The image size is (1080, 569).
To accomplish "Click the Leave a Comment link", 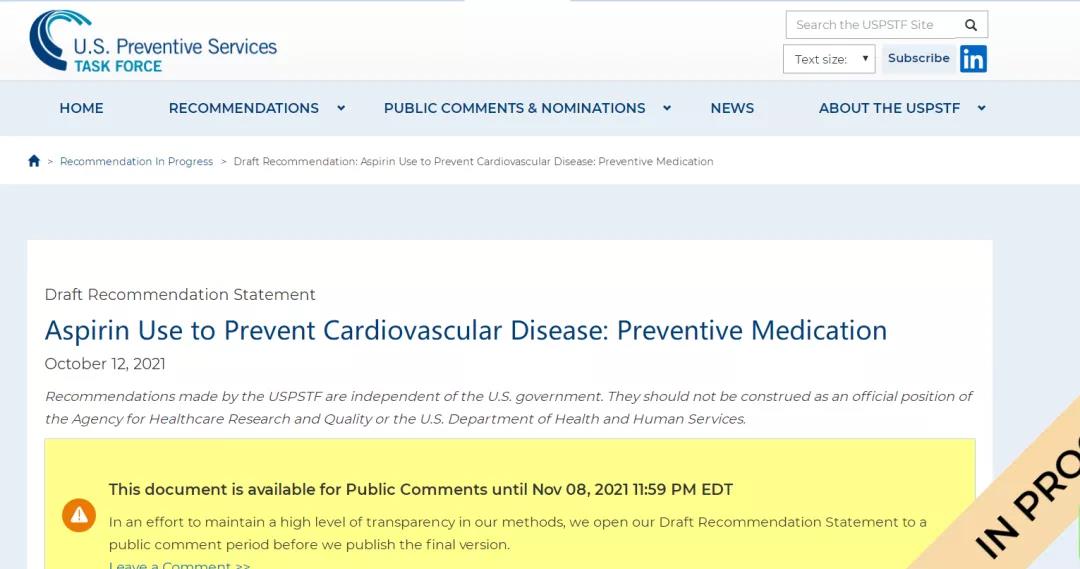I will [x=179, y=565].
